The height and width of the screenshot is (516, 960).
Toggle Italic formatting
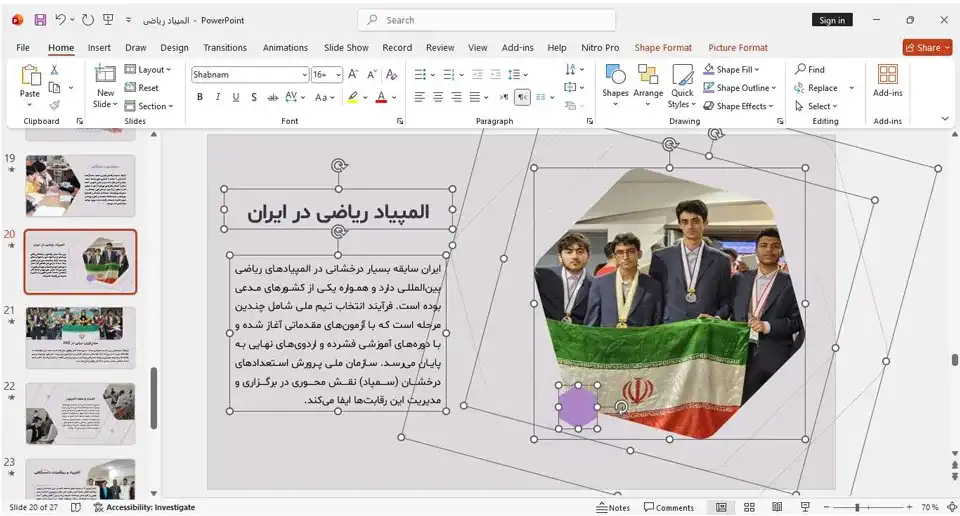(218, 97)
